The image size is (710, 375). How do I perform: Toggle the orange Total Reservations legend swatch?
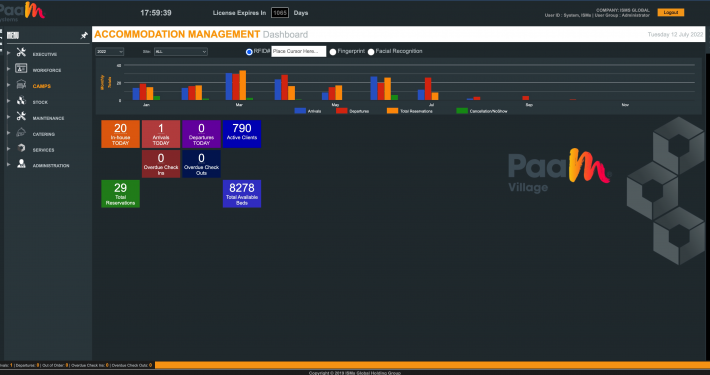click(392, 111)
